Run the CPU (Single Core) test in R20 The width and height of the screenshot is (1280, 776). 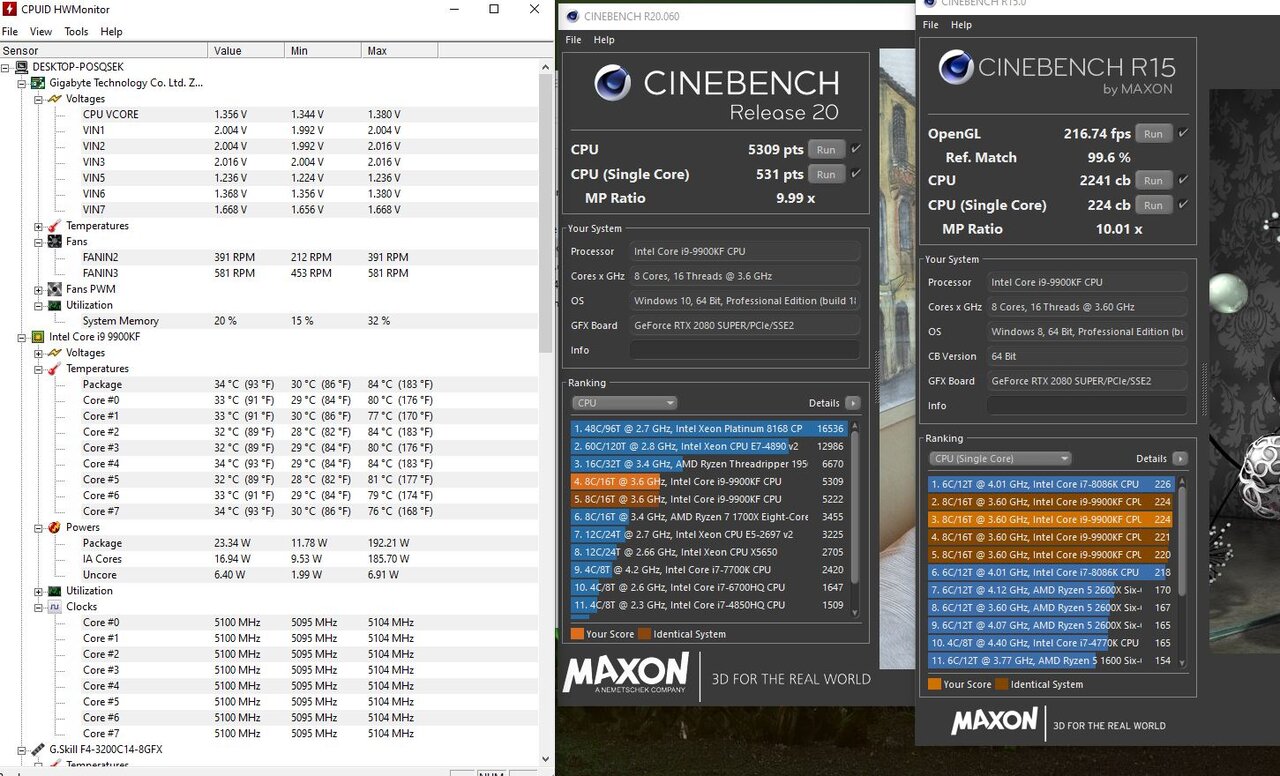tap(826, 174)
